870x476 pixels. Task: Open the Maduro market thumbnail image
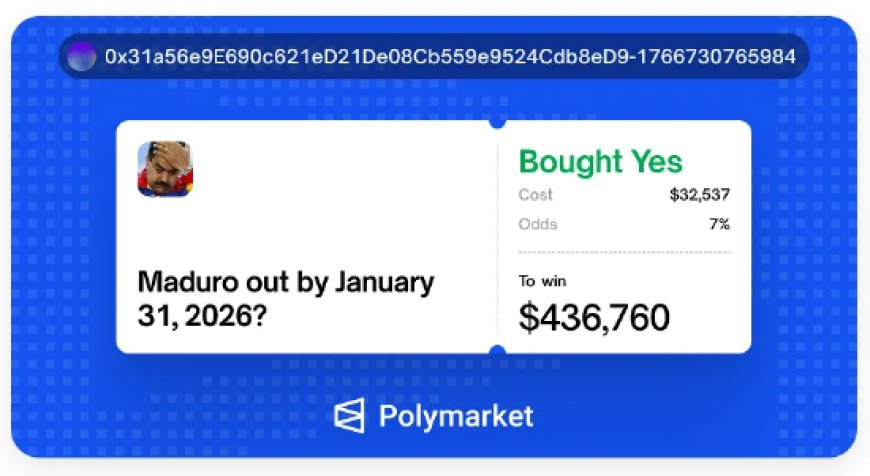point(165,169)
